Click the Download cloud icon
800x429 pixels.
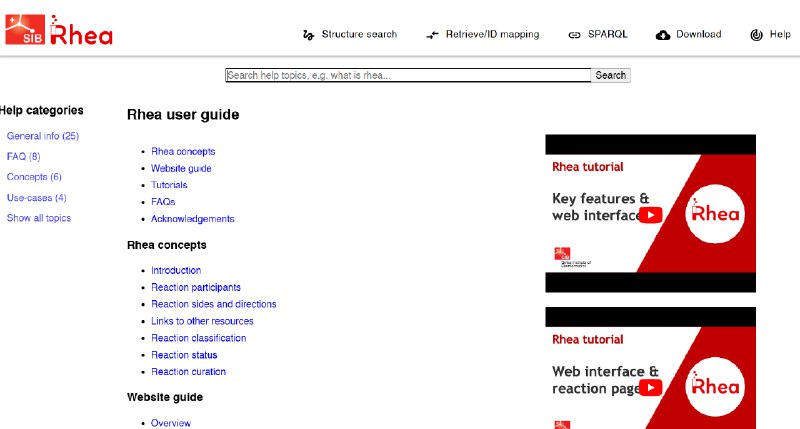(663, 35)
